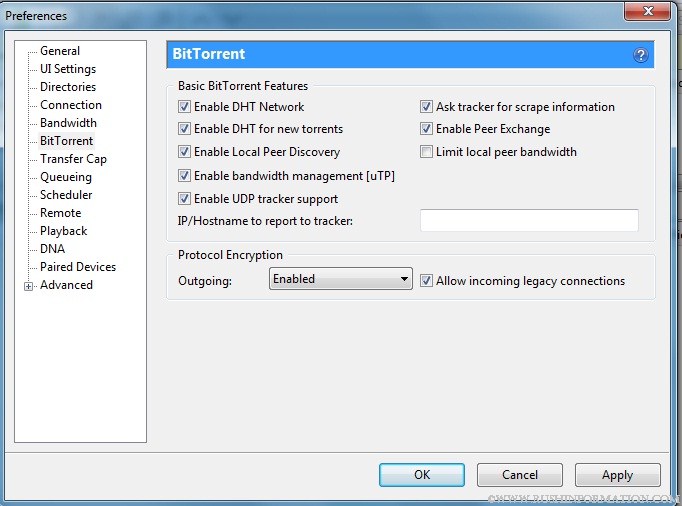682x506 pixels.
Task: Cancel the preferences dialog
Action: [x=519, y=475]
